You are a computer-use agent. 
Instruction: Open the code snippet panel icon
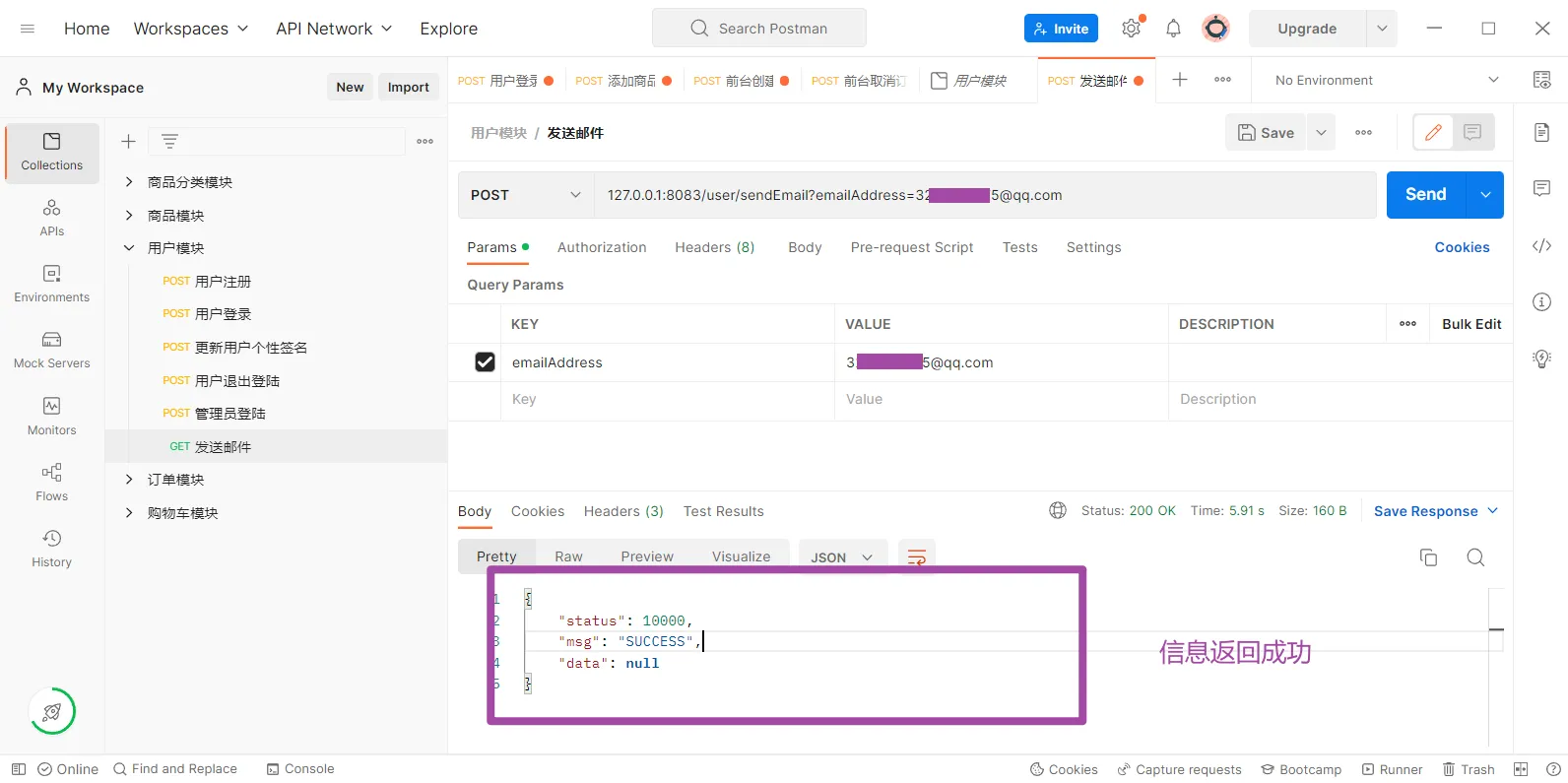[1541, 246]
